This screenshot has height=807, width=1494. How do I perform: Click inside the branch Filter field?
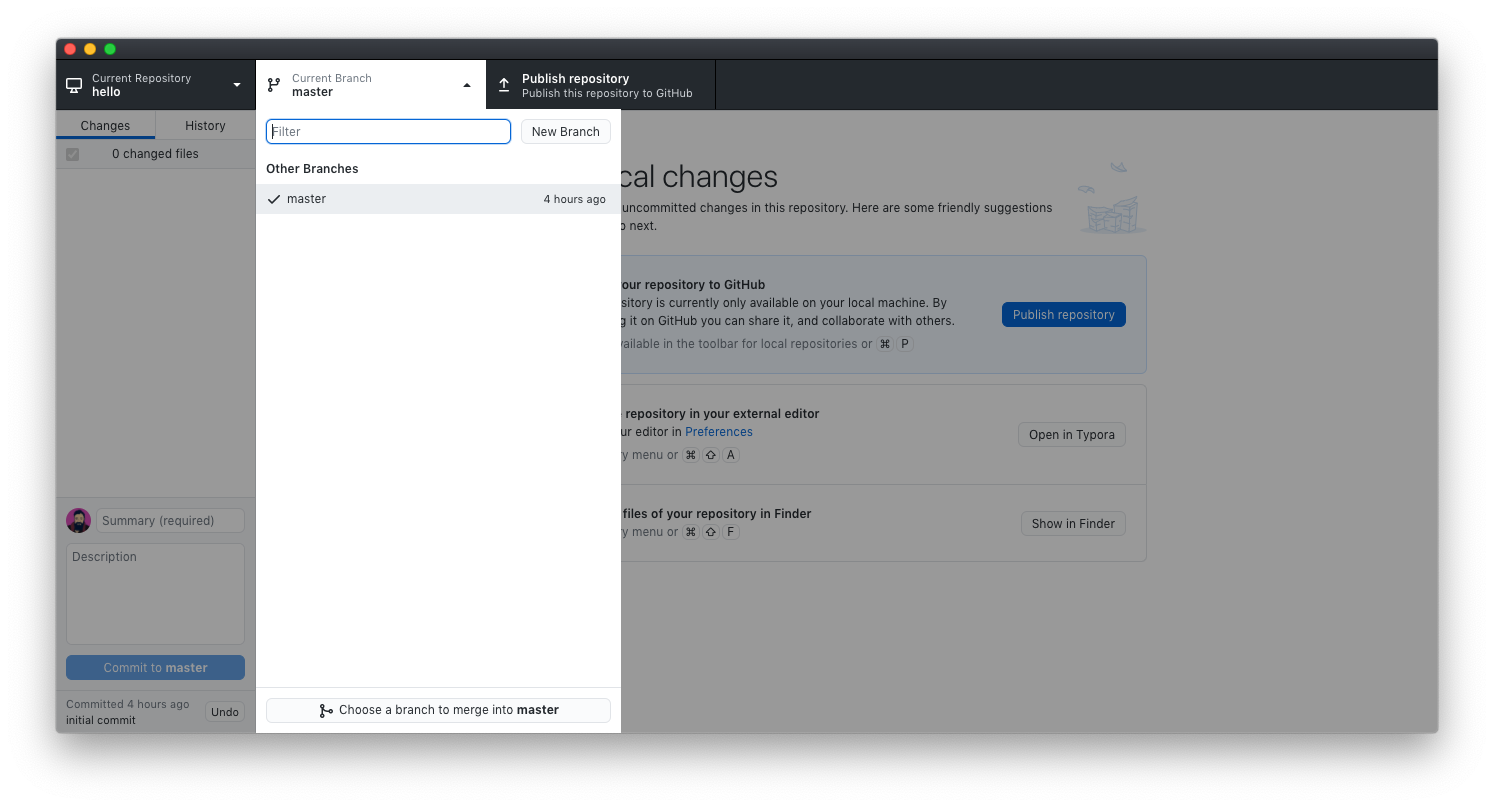(x=388, y=131)
